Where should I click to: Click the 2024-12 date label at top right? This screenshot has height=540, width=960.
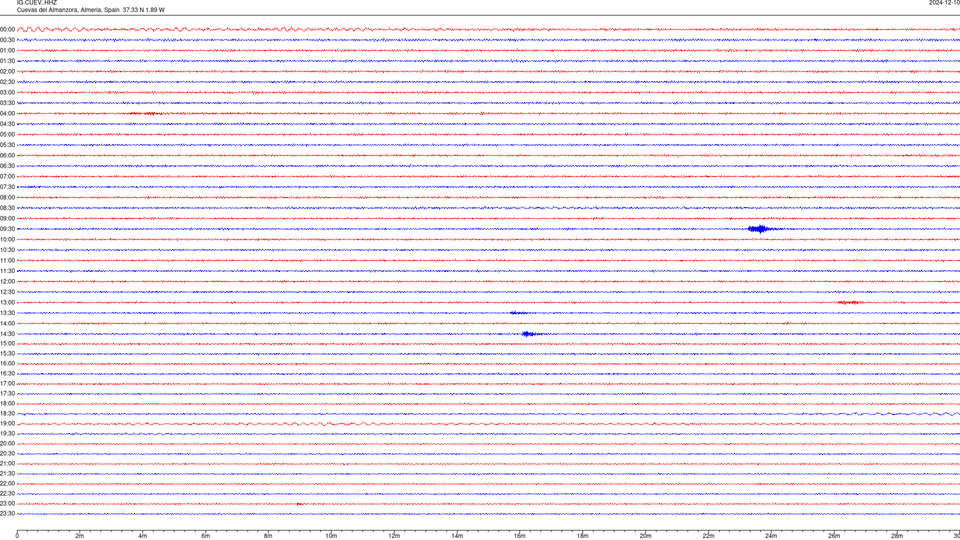(x=944, y=2)
